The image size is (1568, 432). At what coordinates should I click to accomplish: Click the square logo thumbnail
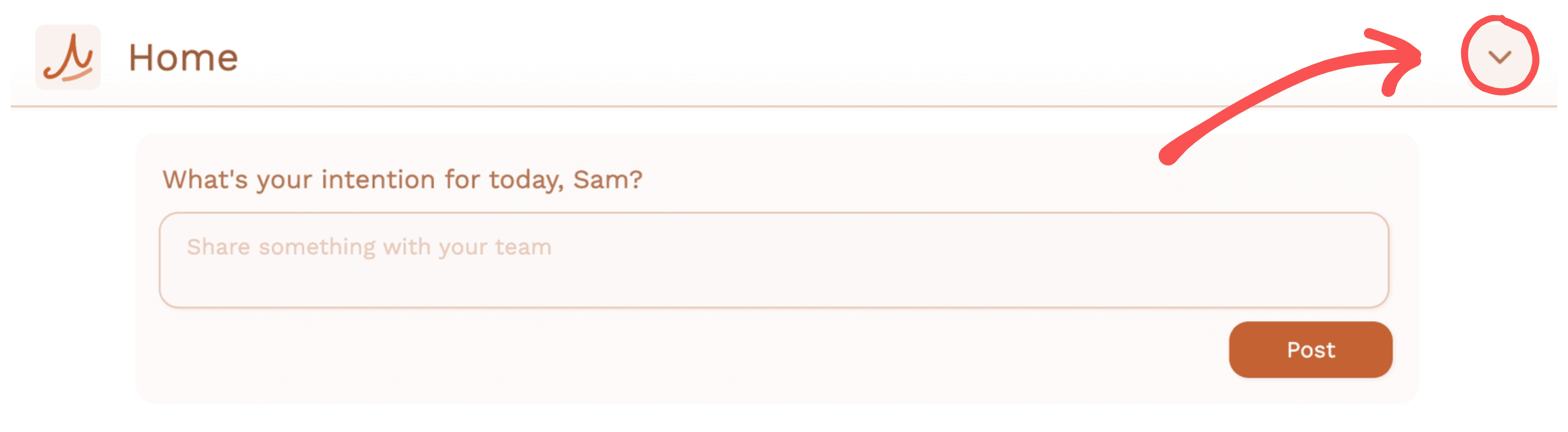coord(68,57)
